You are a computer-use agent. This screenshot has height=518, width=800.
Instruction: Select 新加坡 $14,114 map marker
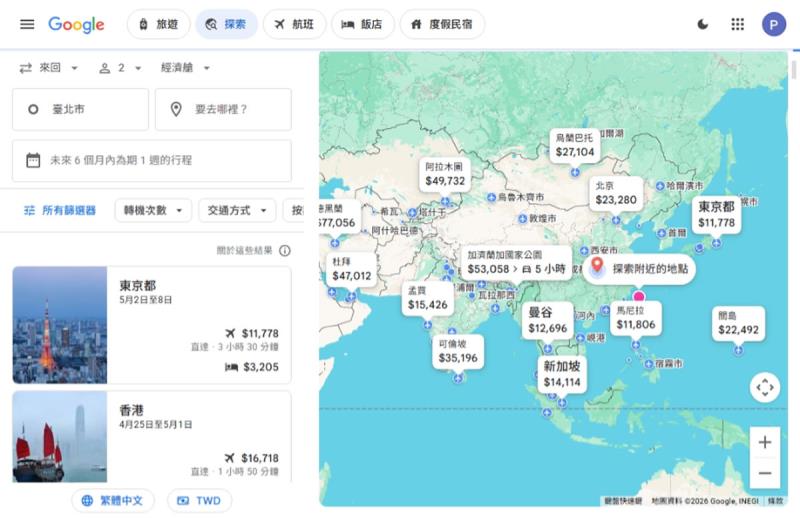click(562, 375)
